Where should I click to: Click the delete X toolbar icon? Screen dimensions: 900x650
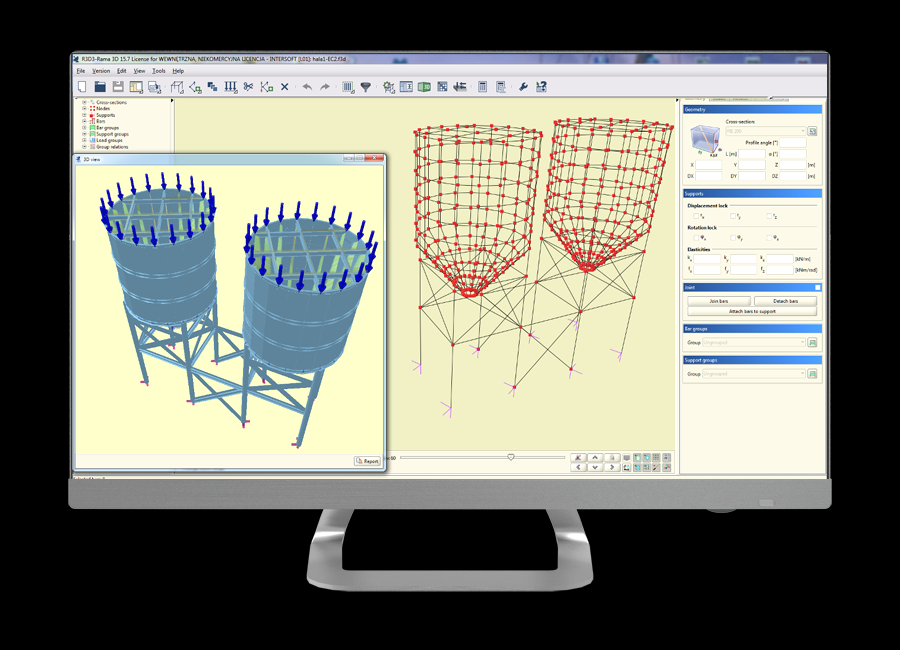point(284,87)
